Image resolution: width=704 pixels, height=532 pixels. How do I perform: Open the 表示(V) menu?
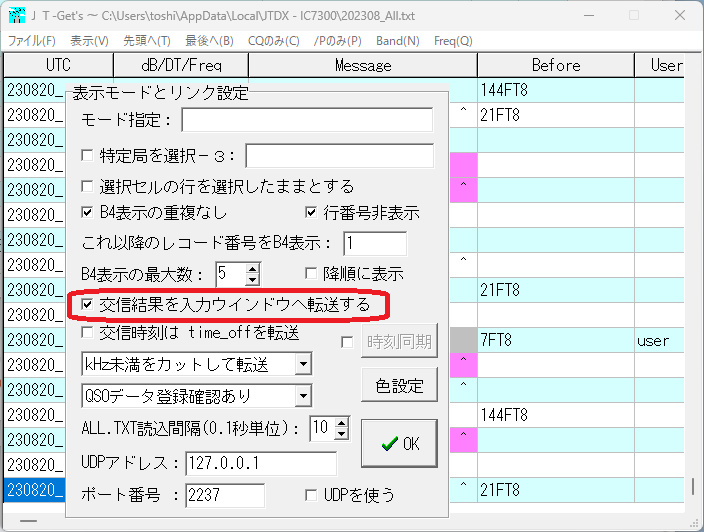coord(89,41)
